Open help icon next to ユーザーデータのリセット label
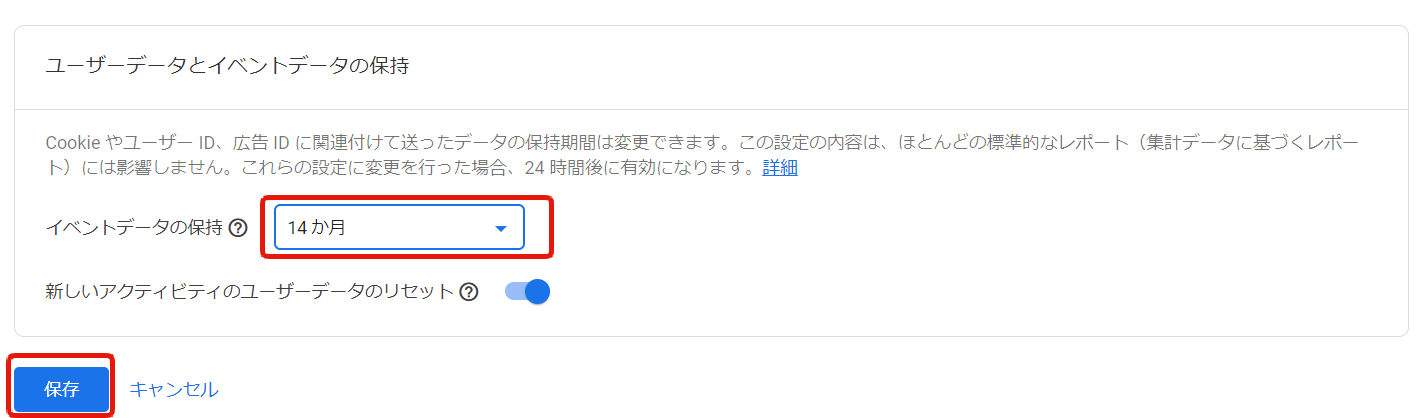The width and height of the screenshot is (1422, 418). [468, 292]
